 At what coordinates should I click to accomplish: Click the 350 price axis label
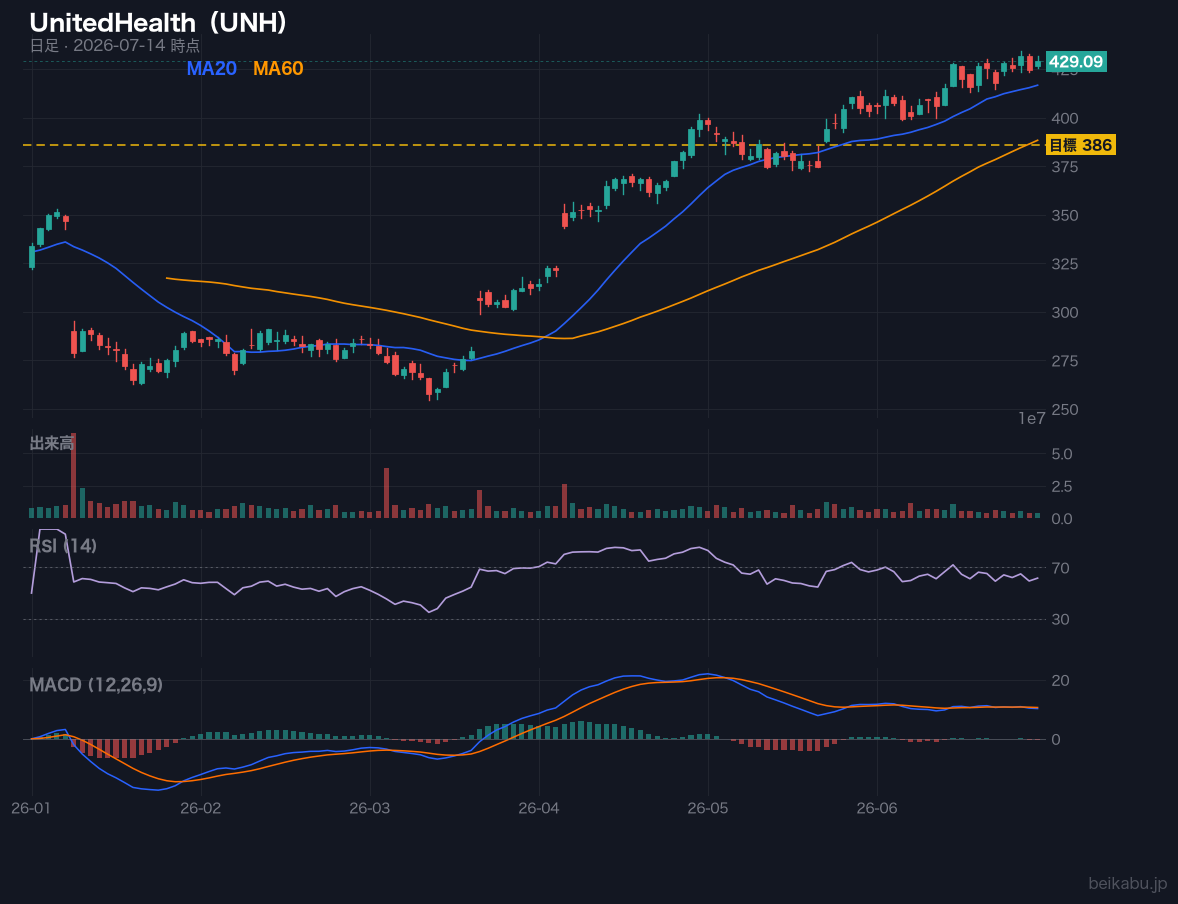(1065, 216)
